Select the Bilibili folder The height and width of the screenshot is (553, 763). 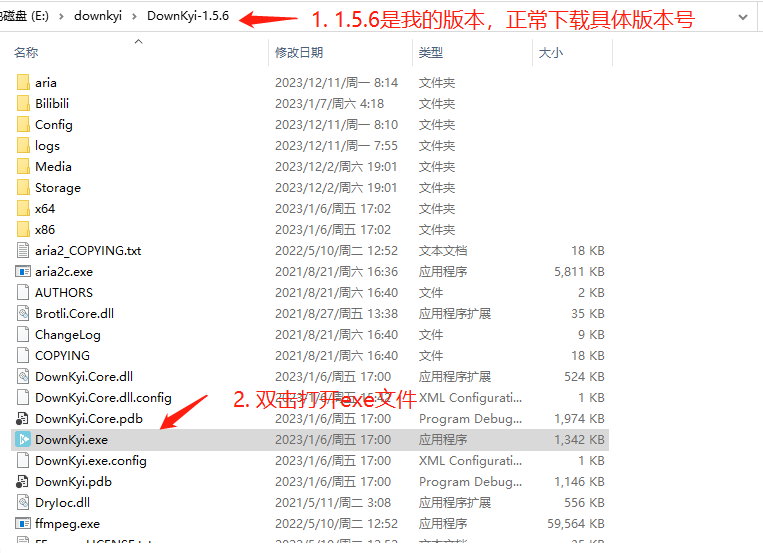click(52, 104)
